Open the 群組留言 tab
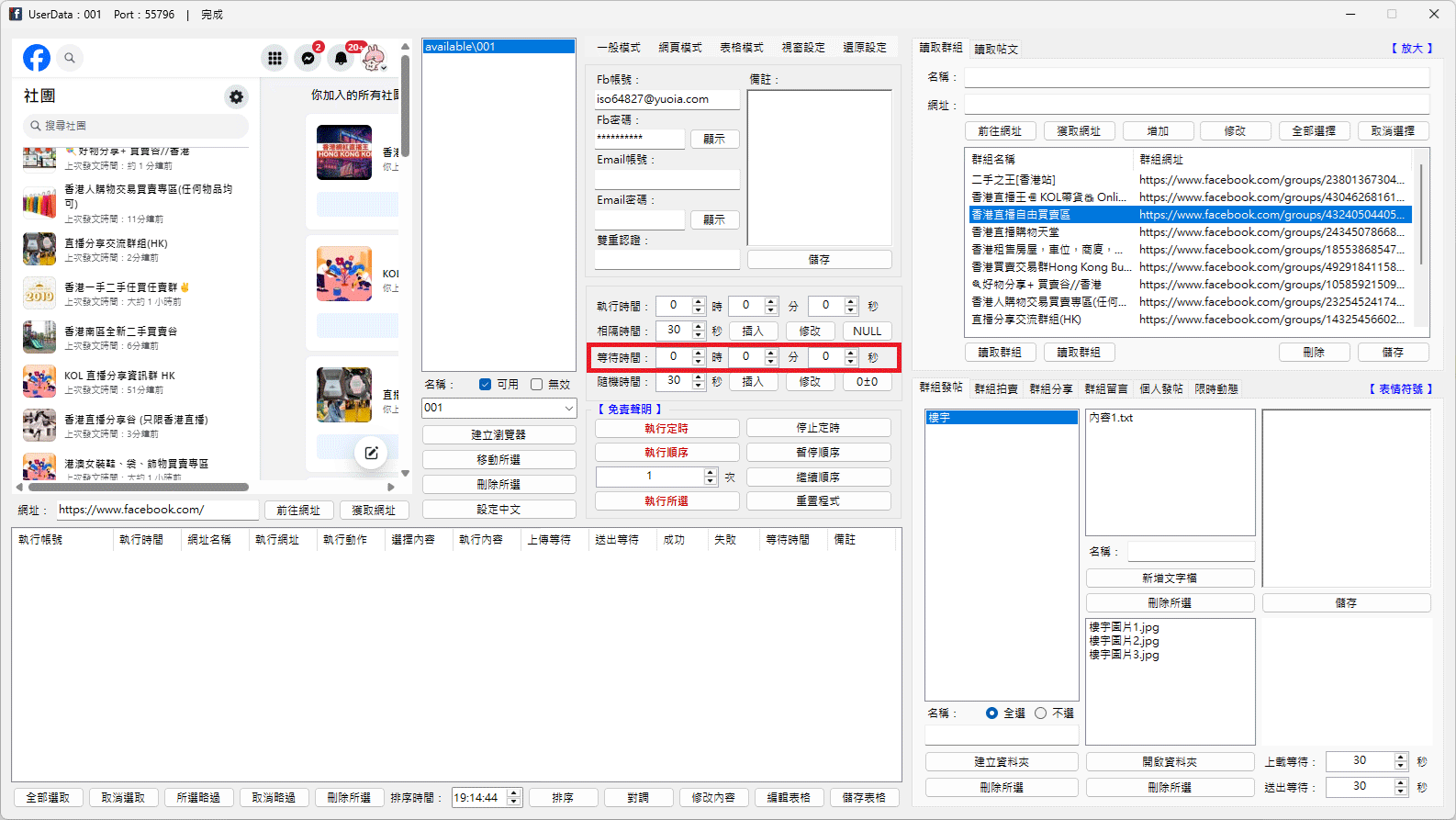 click(x=1106, y=389)
